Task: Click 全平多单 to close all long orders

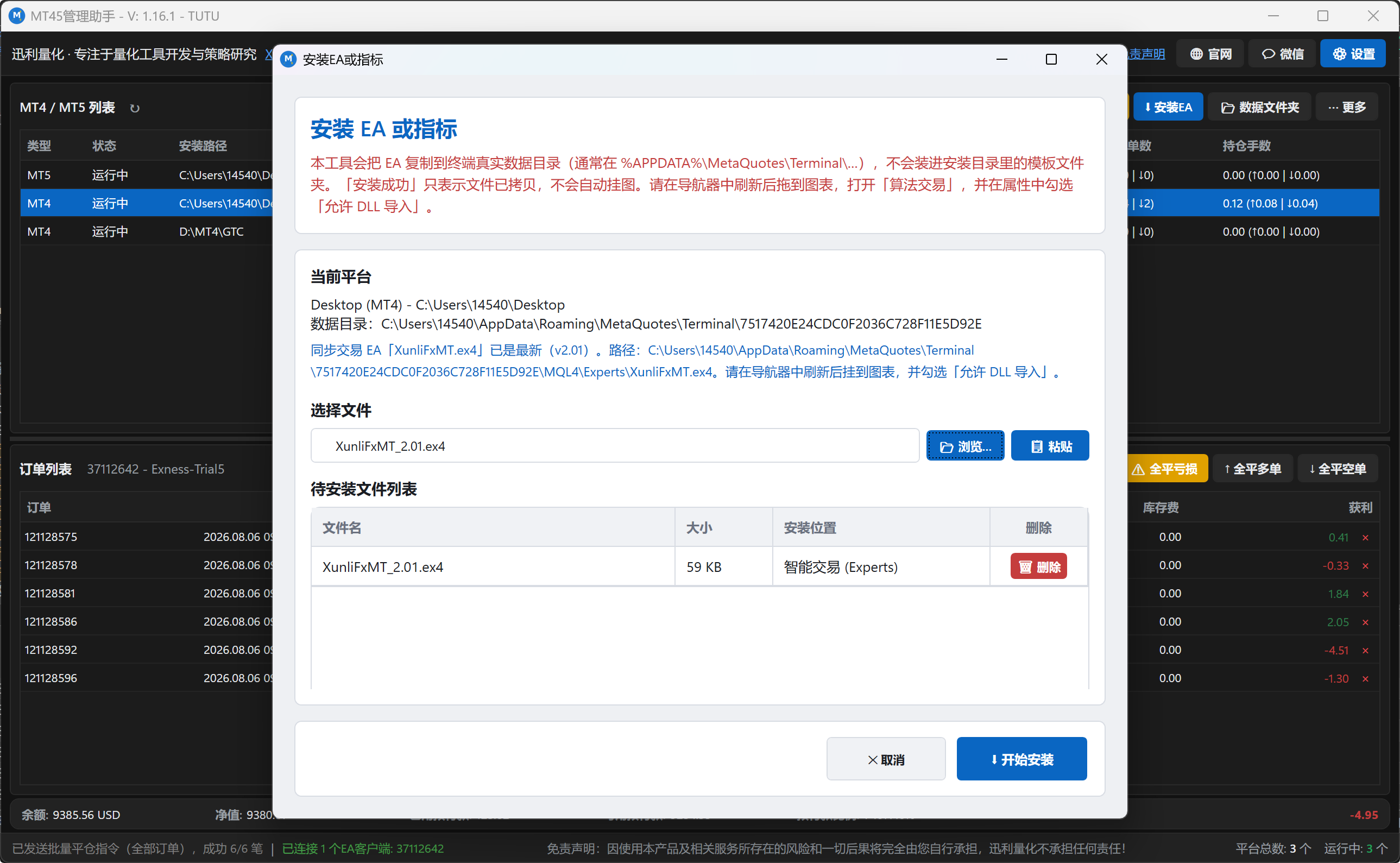Action: coord(1253,469)
